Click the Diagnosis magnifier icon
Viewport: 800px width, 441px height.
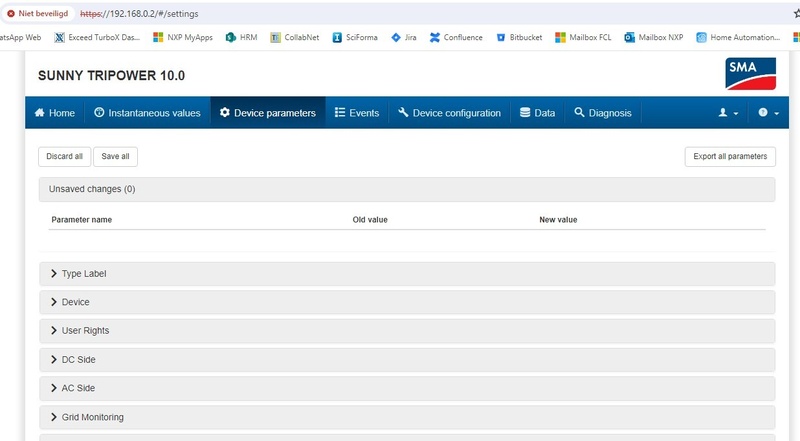click(579, 112)
